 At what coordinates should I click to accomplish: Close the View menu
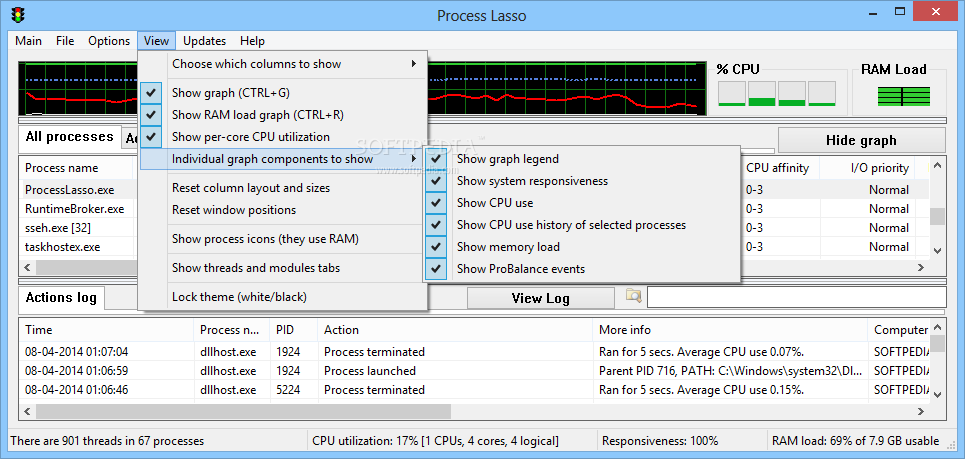pyautogui.click(x=156, y=41)
